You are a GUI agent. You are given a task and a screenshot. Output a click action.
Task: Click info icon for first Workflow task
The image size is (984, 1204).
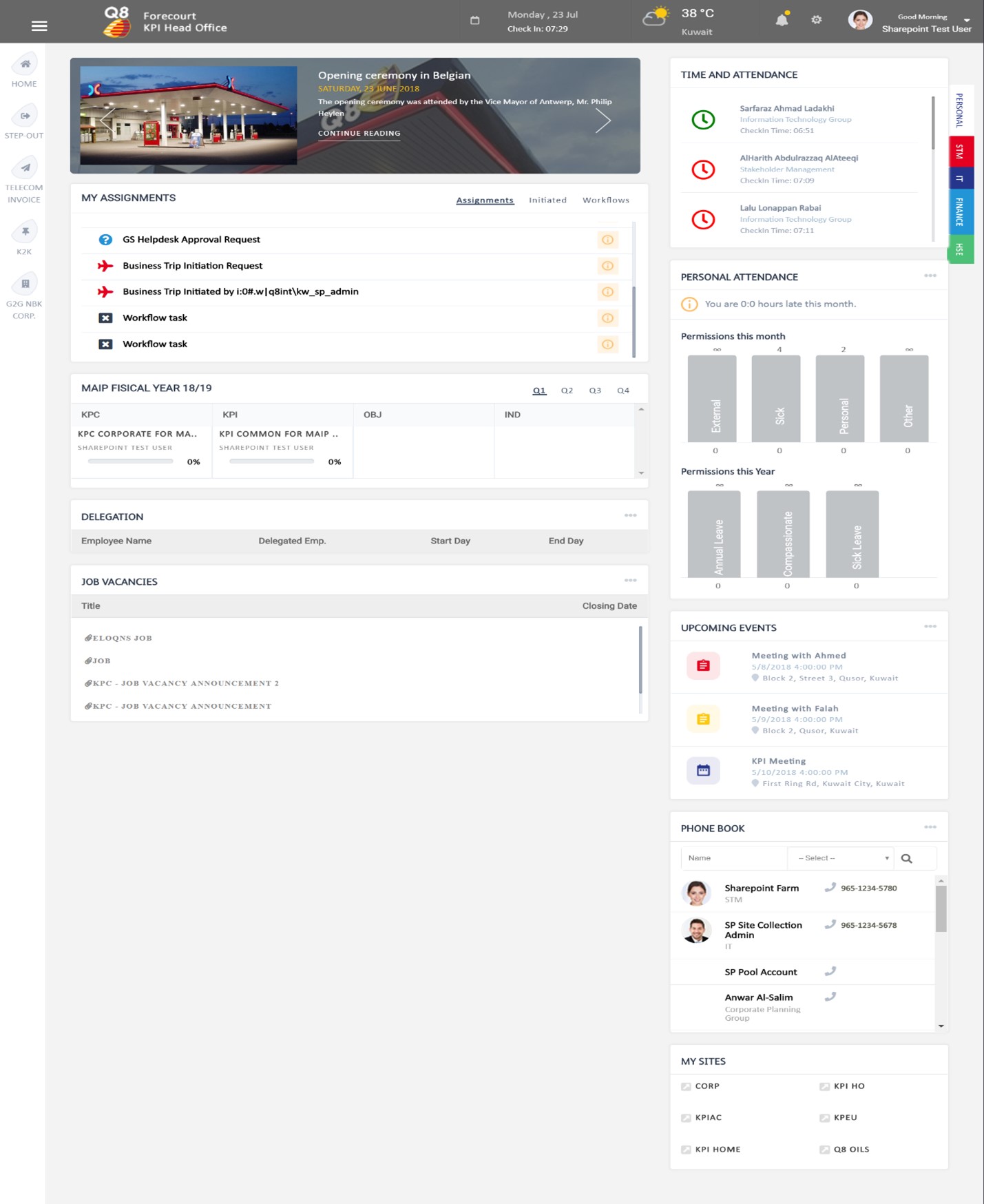tap(607, 318)
